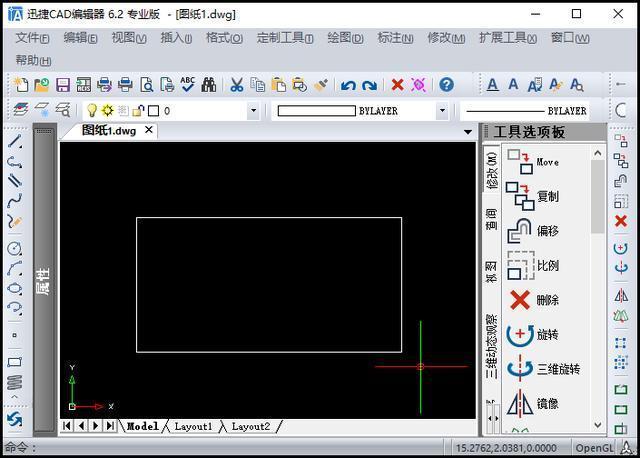Open the blue help question mark
The image size is (640, 458).
(446, 84)
